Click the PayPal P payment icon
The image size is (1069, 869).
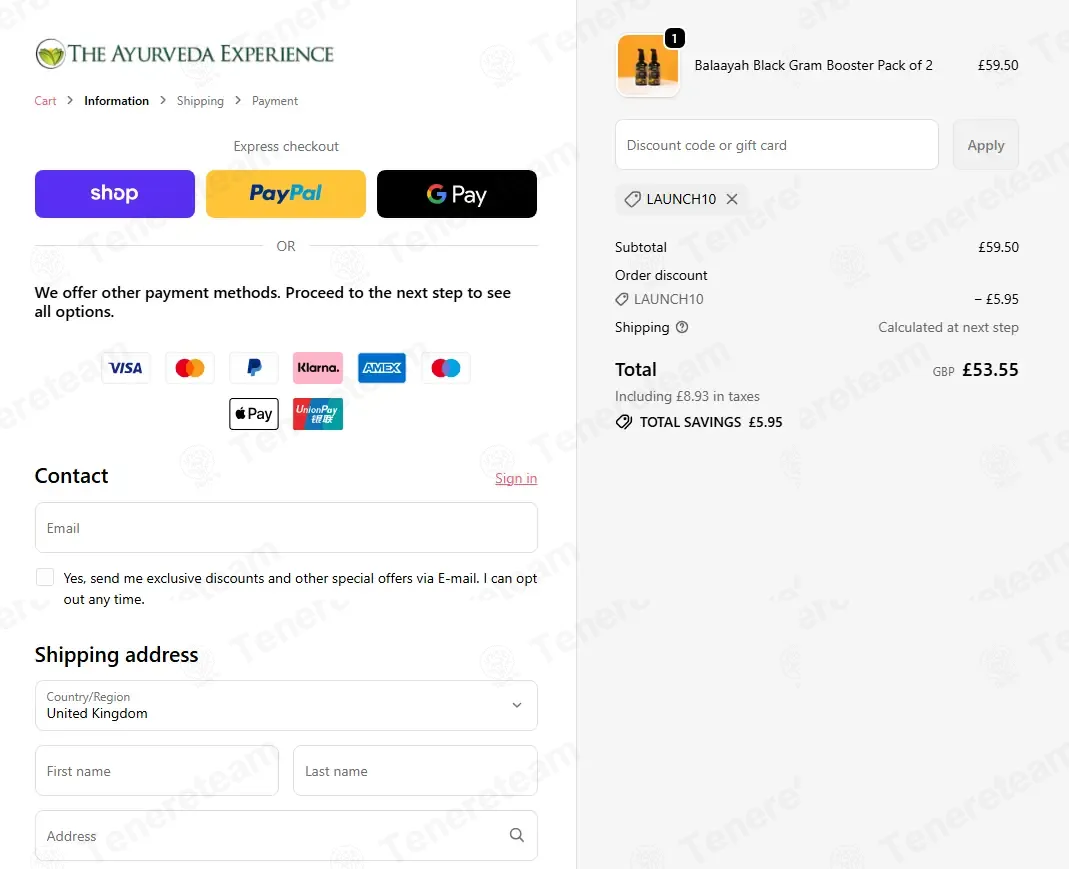[254, 368]
